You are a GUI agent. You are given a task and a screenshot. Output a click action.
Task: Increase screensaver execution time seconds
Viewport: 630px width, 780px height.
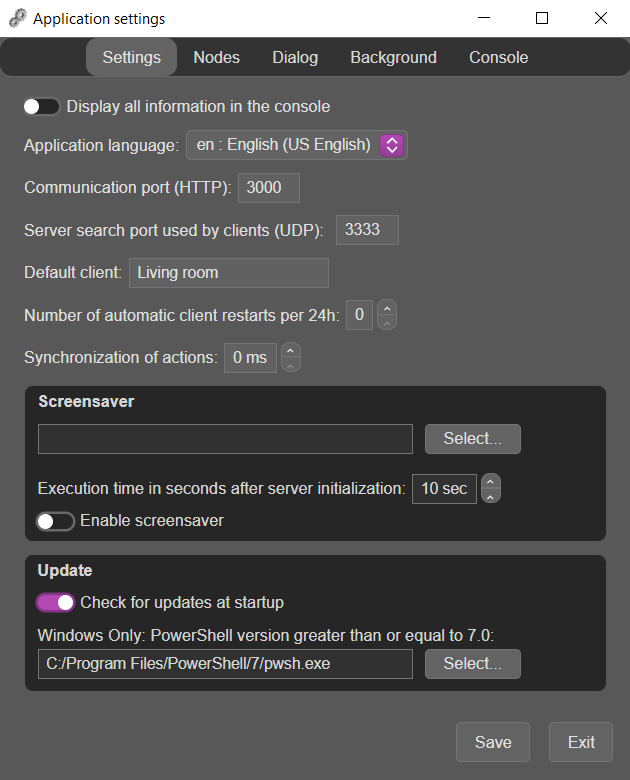pyautogui.click(x=491, y=481)
